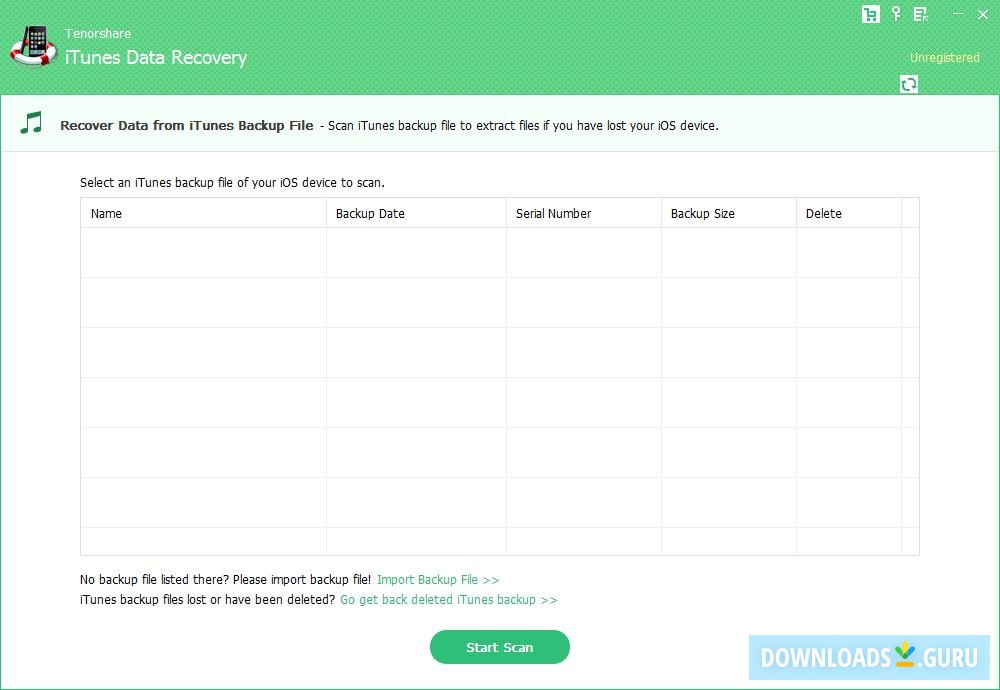1000x690 pixels.
Task: Click the music note iTunes icon
Action: [x=31, y=122]
